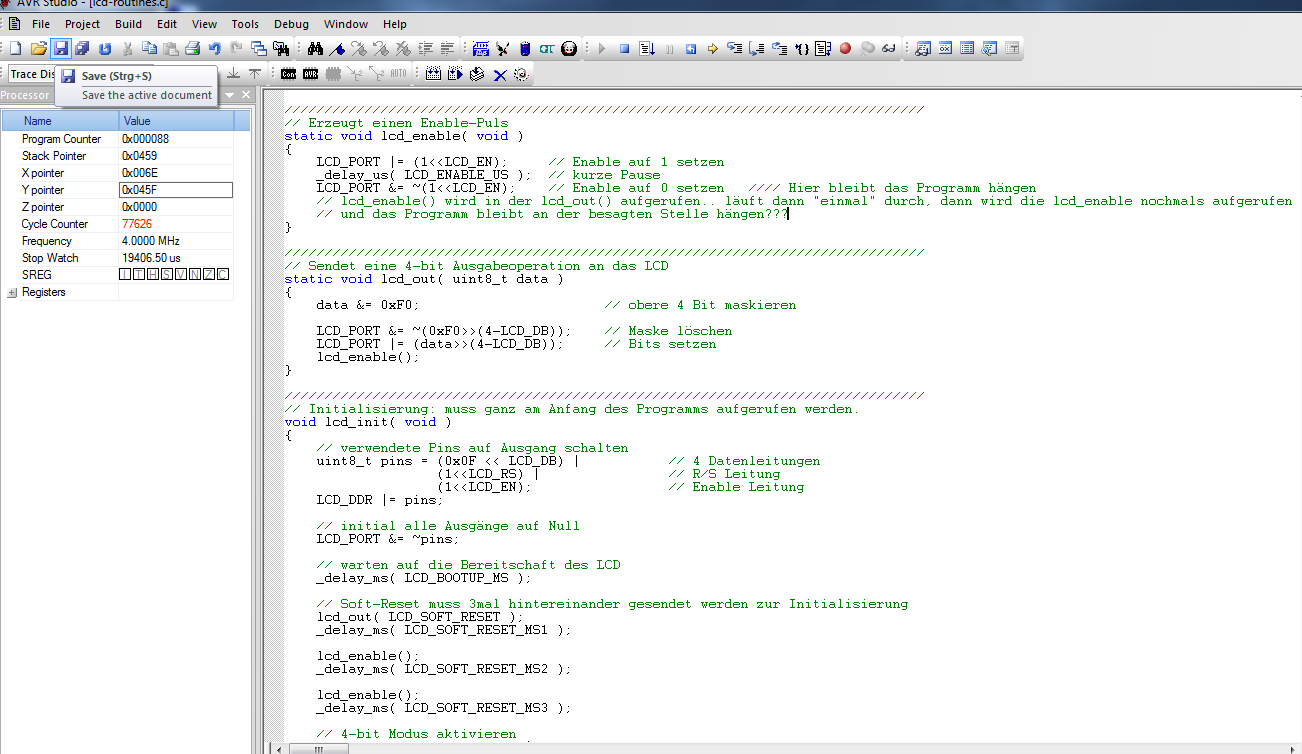Toggle the SREG V flag box
1302x754 pixels.
pos(181,274)
